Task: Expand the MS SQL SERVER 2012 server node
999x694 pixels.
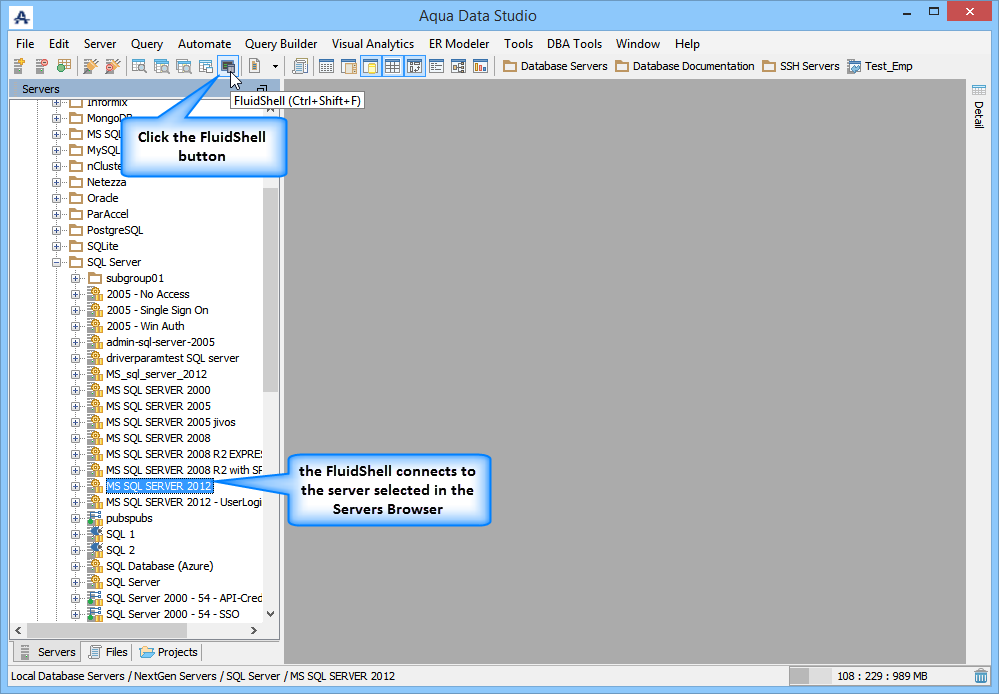Action: [x=76, y=486]
